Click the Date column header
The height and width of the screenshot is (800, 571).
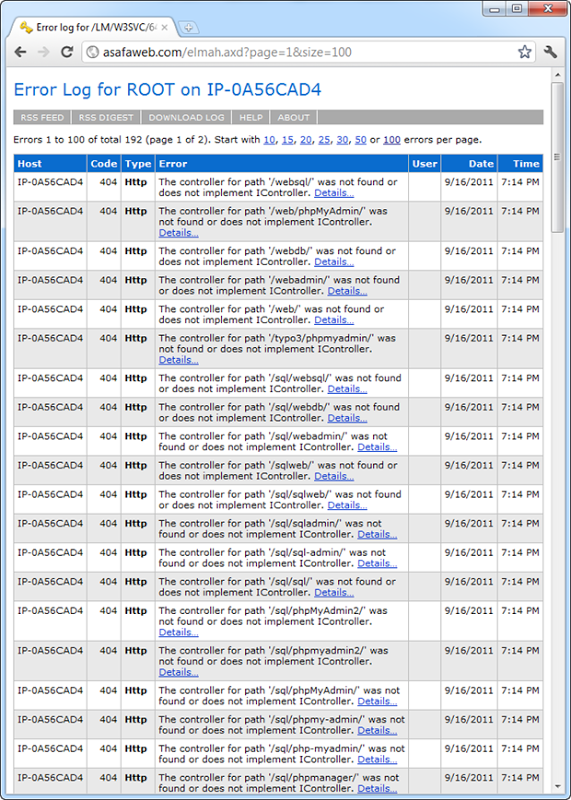[x=469, y=164]
